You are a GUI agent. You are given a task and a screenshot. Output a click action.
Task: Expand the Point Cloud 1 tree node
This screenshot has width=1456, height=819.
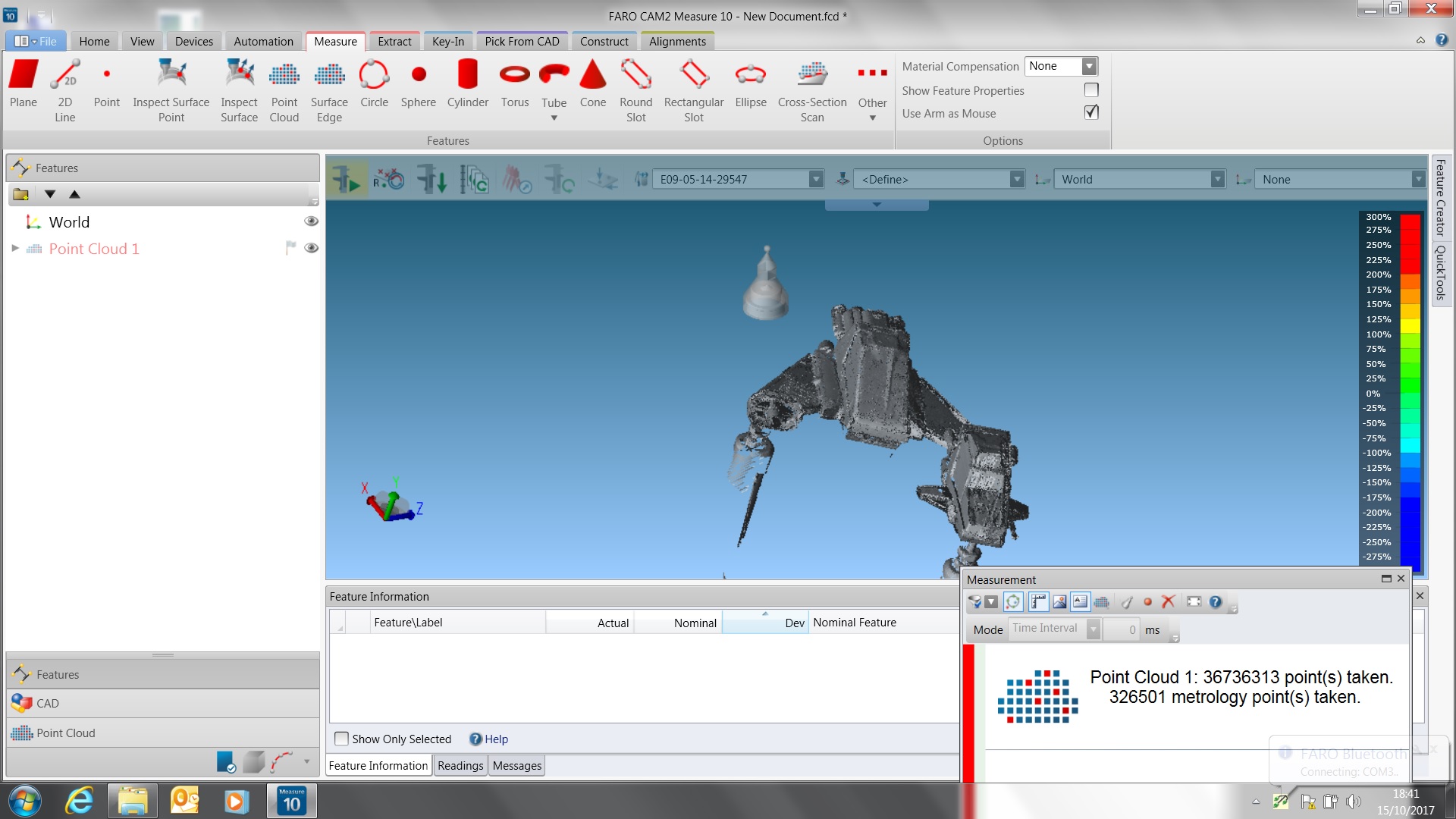coord(14,248)
